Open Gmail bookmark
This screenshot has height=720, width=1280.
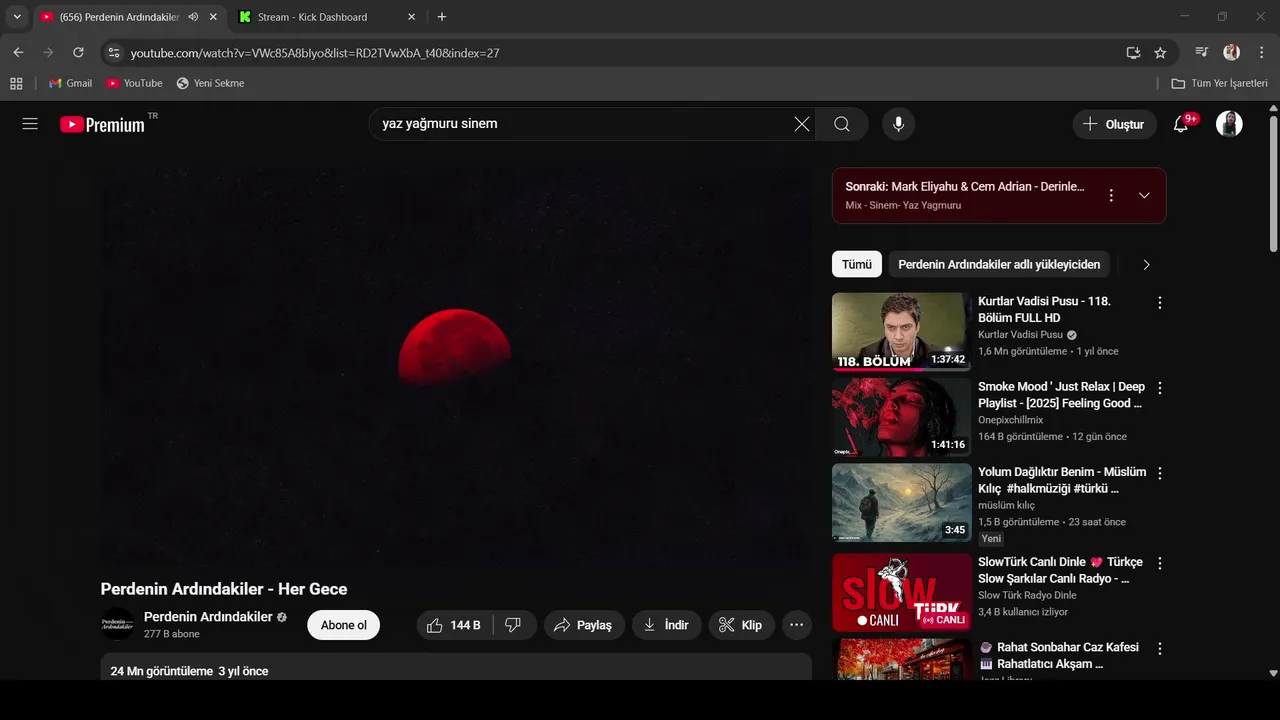pyautogui.click(x=70, y=83)
